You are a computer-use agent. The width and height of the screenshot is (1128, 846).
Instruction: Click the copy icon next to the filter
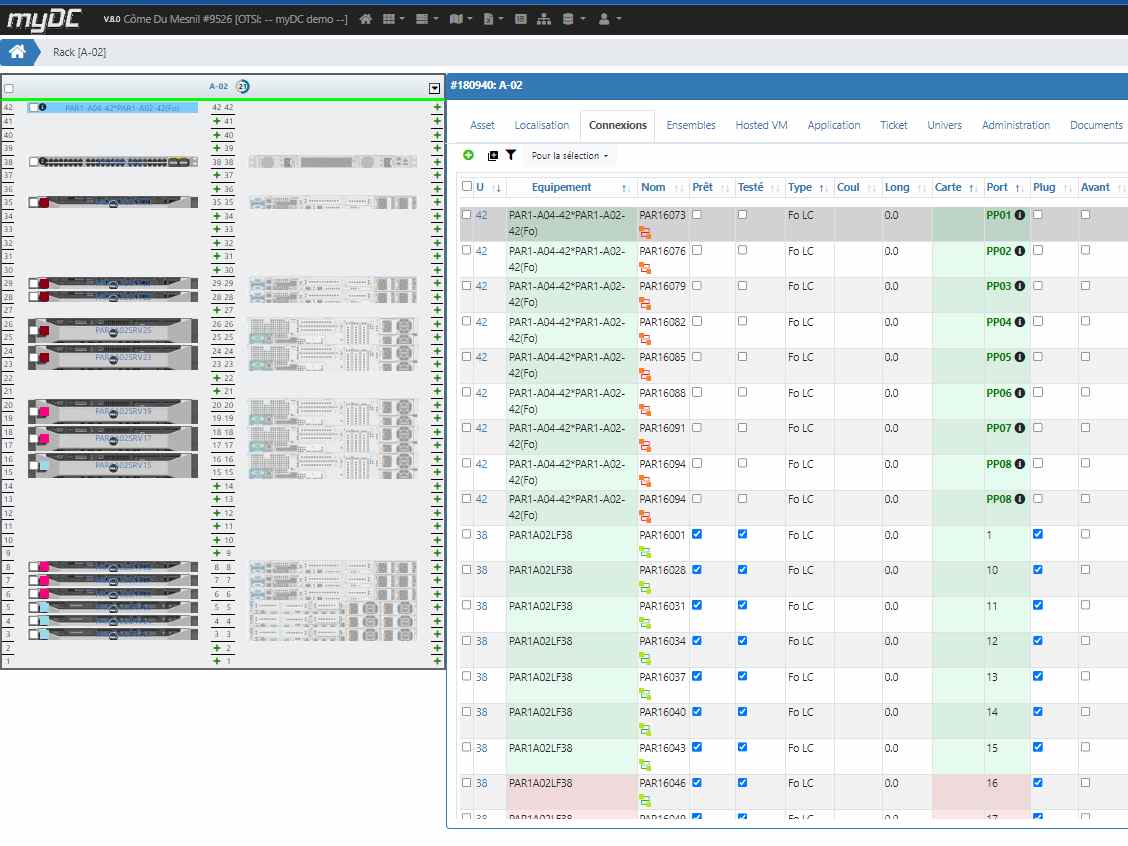(491, 155)
